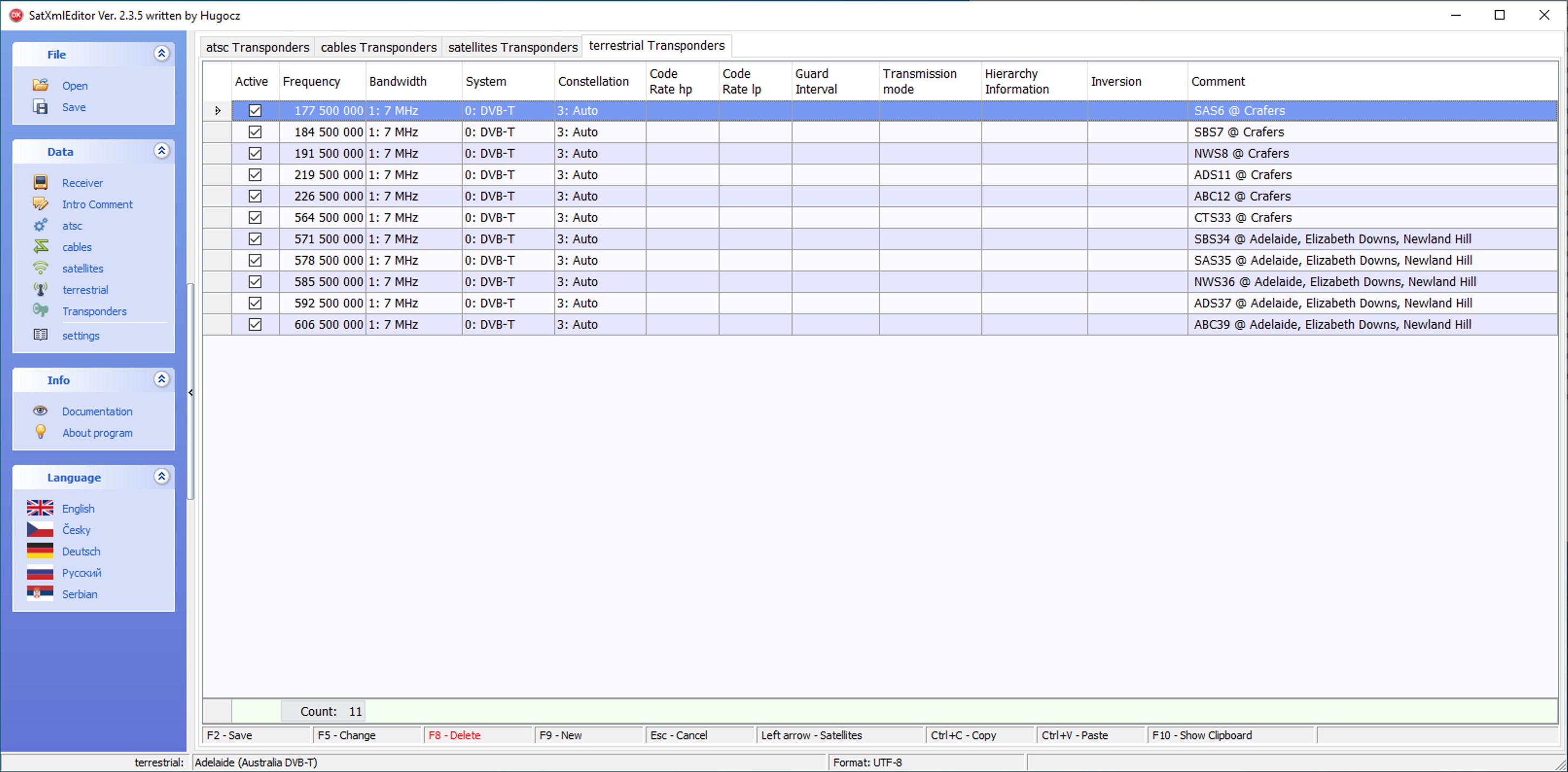Click the satellites wifi-signal icon
Viewport: 1568px width, 772px height.
tap(40, 268)
